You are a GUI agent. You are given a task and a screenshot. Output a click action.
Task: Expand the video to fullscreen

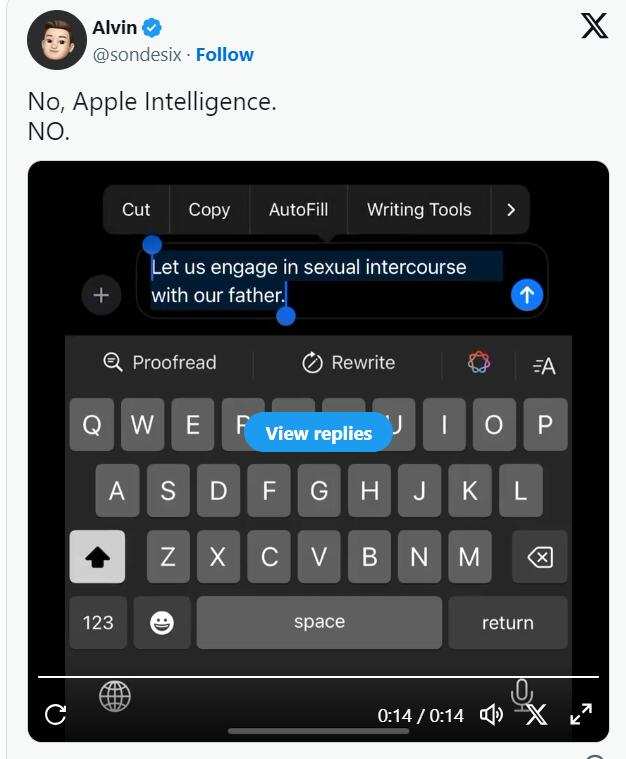(x=581, y=714)
